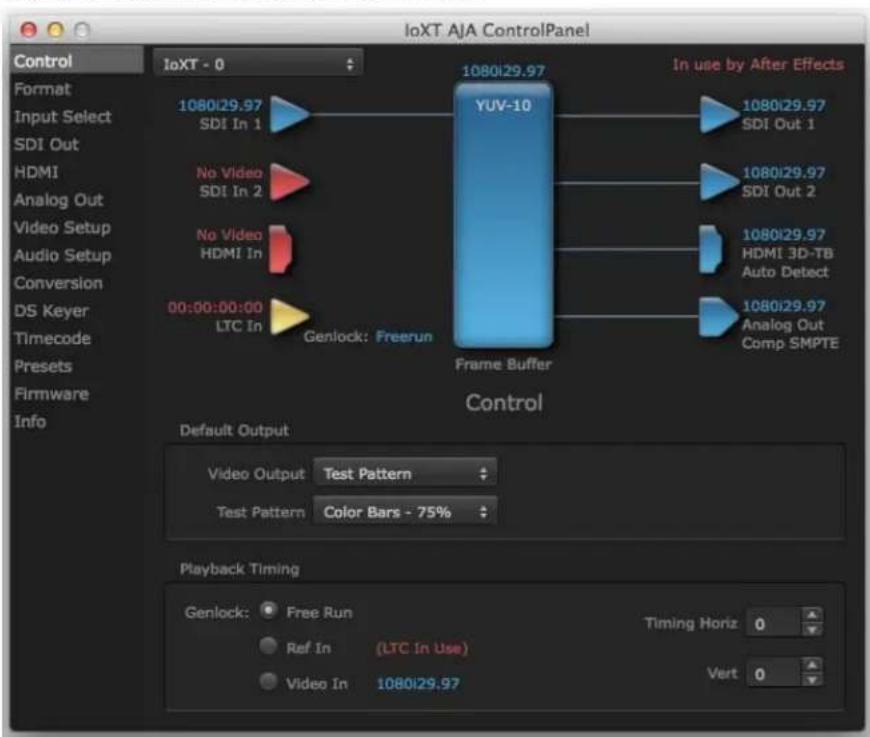Open the Audio Setup panel

(63, 255)
